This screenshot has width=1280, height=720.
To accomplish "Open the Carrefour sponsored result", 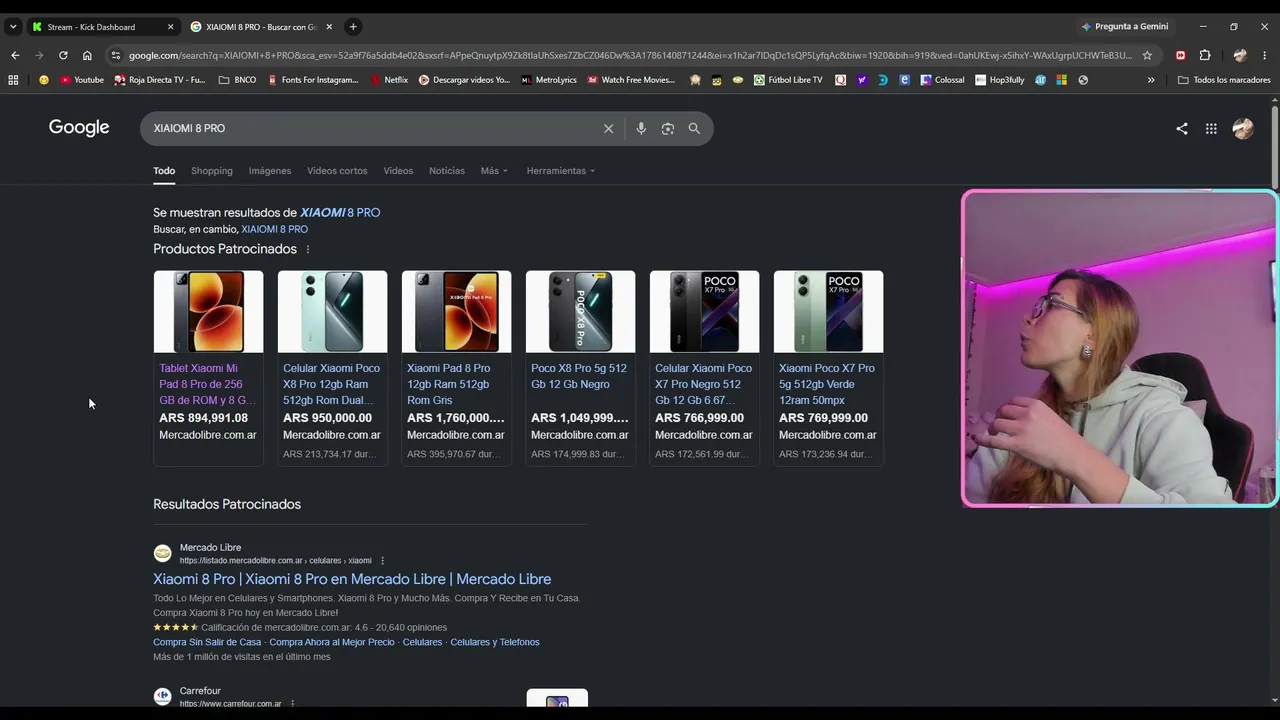I will 200,691.
